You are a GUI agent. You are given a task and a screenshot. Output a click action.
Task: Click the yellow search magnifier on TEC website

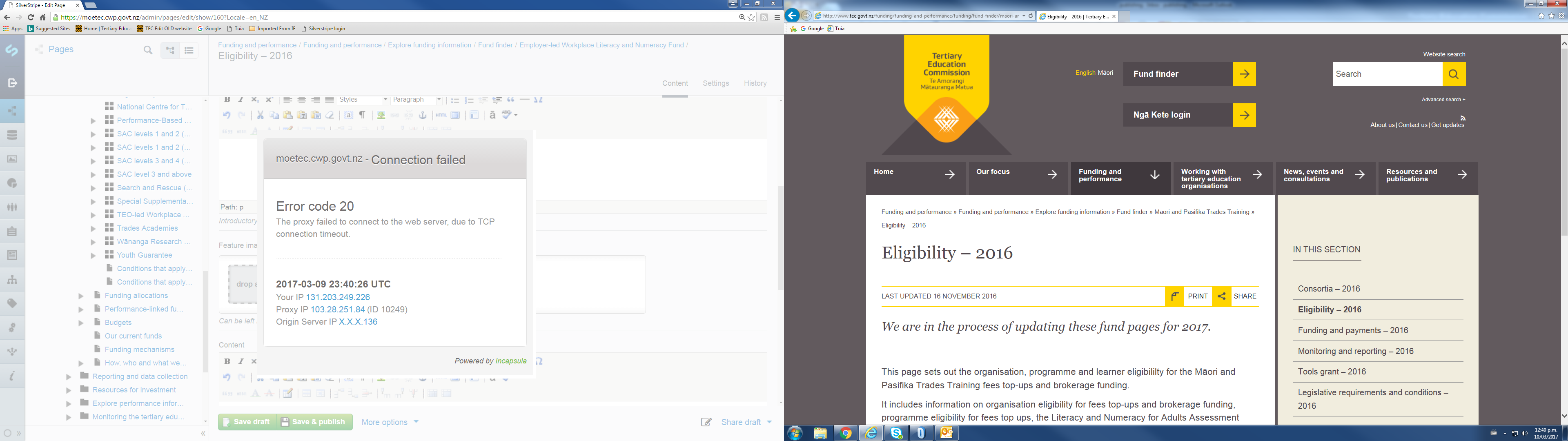coord(1454,74)
